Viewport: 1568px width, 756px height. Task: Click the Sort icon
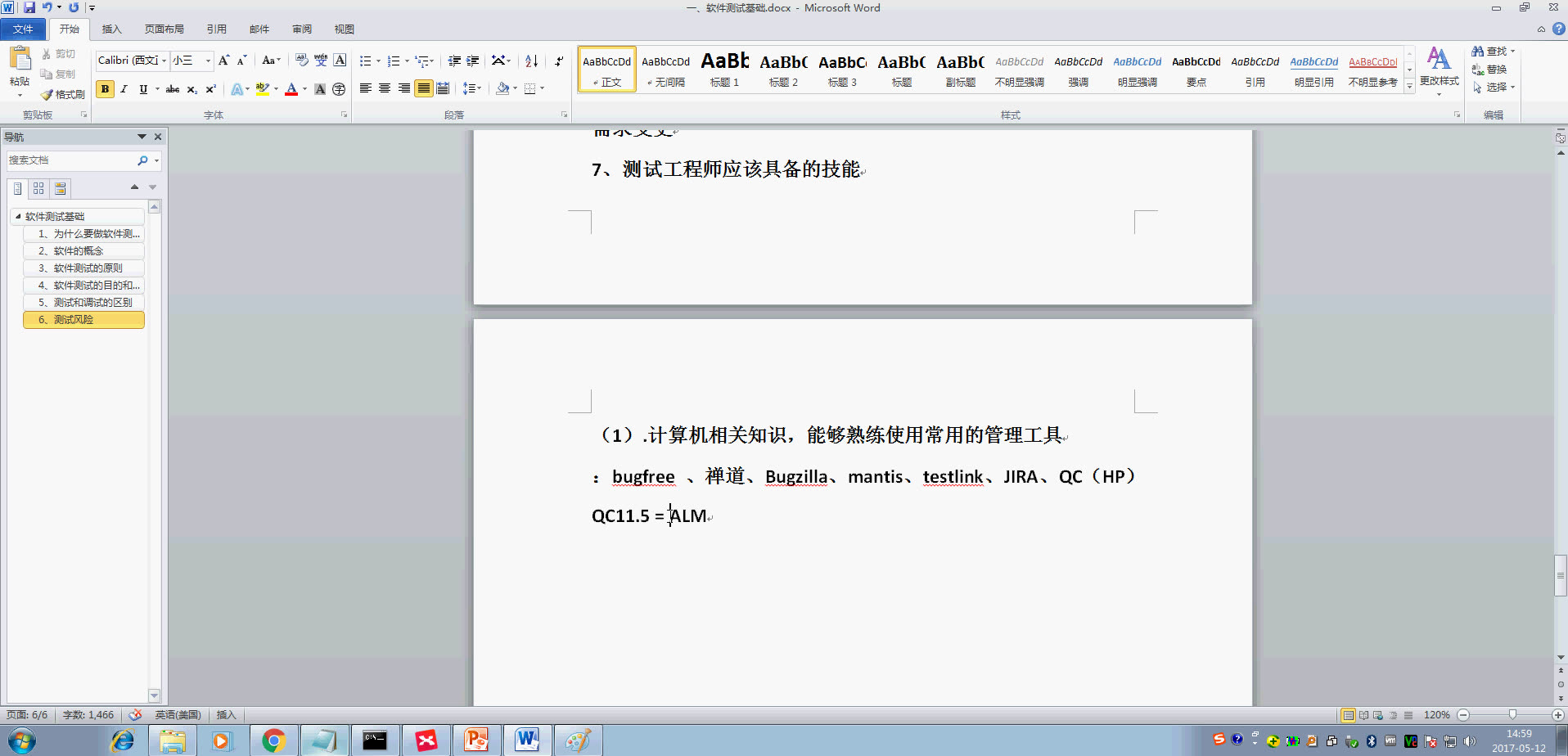[x=531, y=61]
